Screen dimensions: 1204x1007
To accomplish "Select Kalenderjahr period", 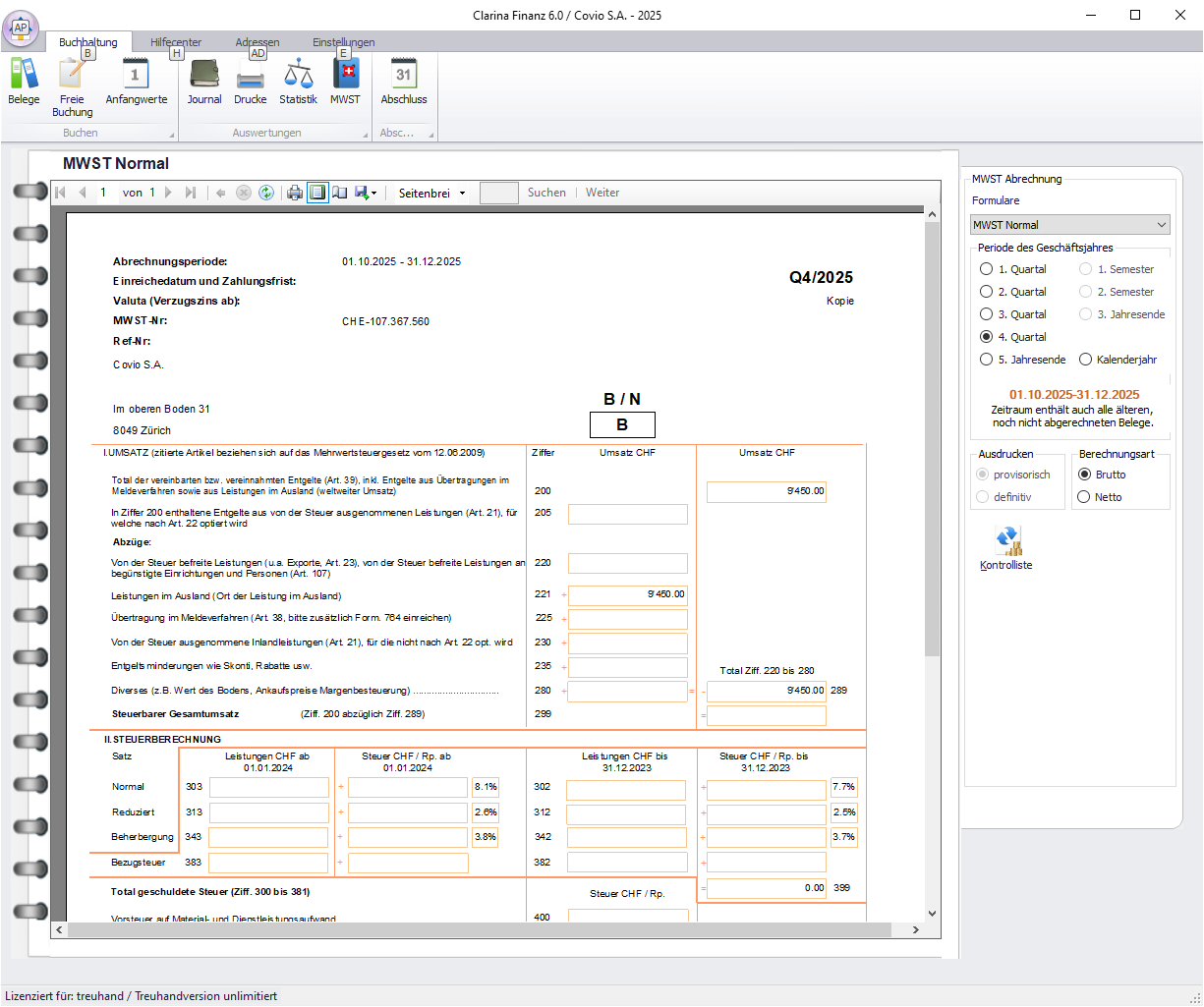I will [x=1118, y=360].
